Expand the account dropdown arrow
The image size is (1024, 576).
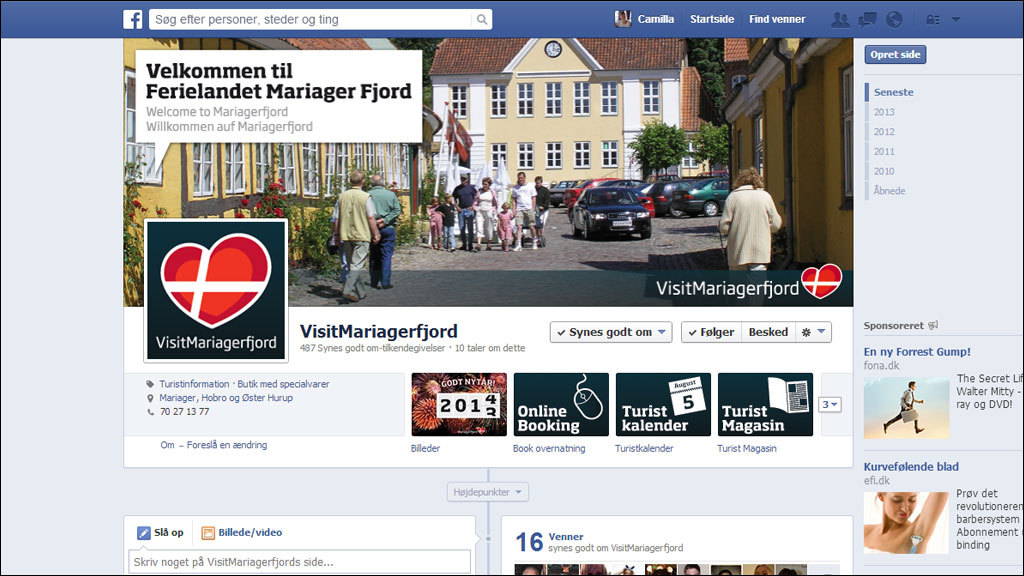pyautogui.click(x=955, y=20)
